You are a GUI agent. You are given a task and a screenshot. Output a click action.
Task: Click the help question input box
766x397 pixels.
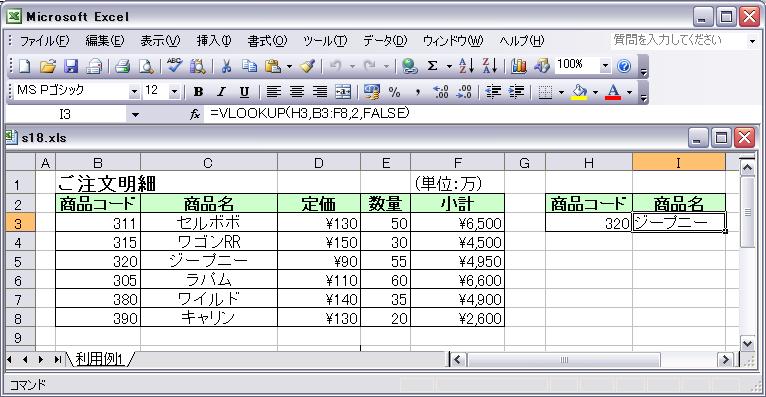[x=678, y=40]
